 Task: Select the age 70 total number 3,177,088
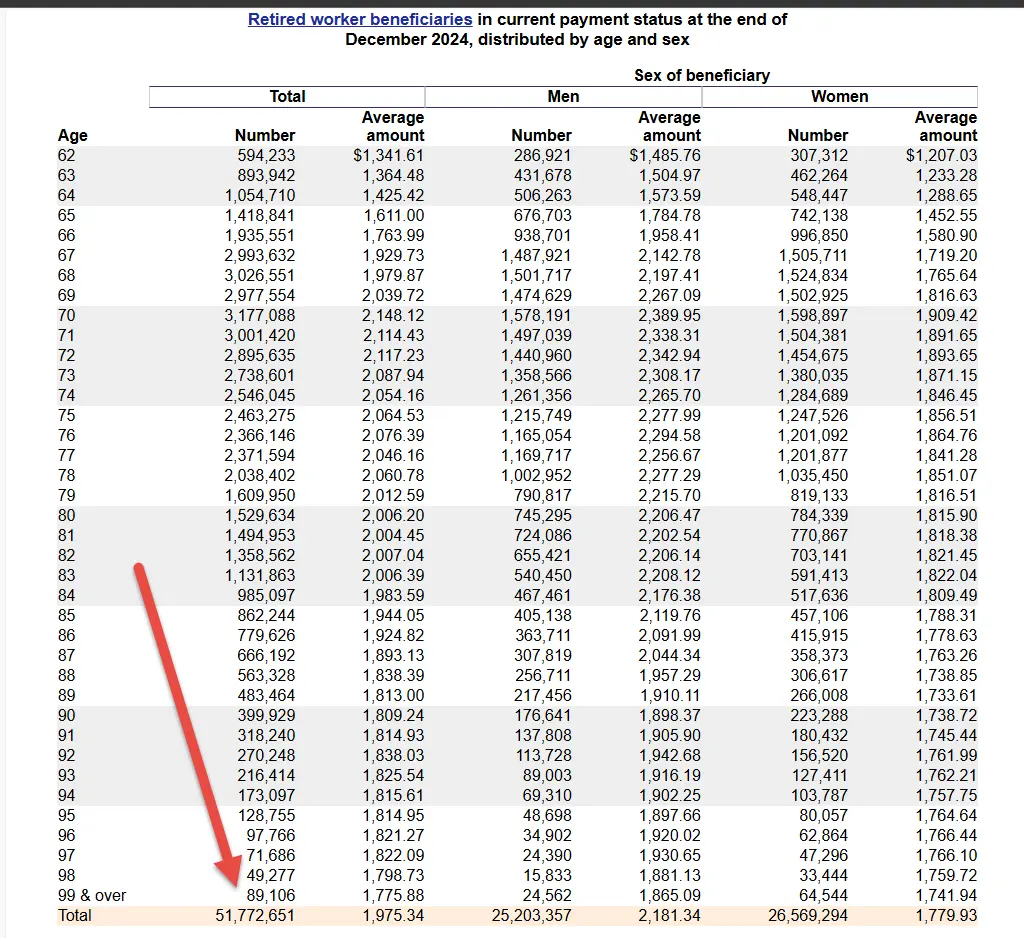[260, 315]
